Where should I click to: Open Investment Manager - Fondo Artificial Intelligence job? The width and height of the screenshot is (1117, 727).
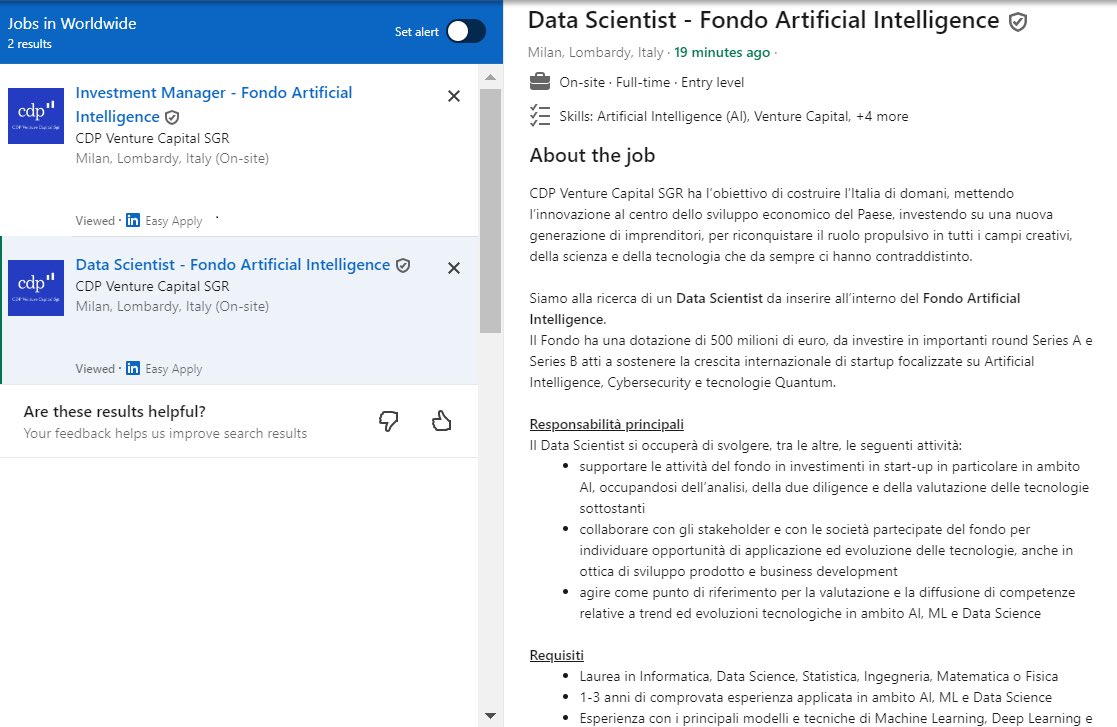(214, 105)
